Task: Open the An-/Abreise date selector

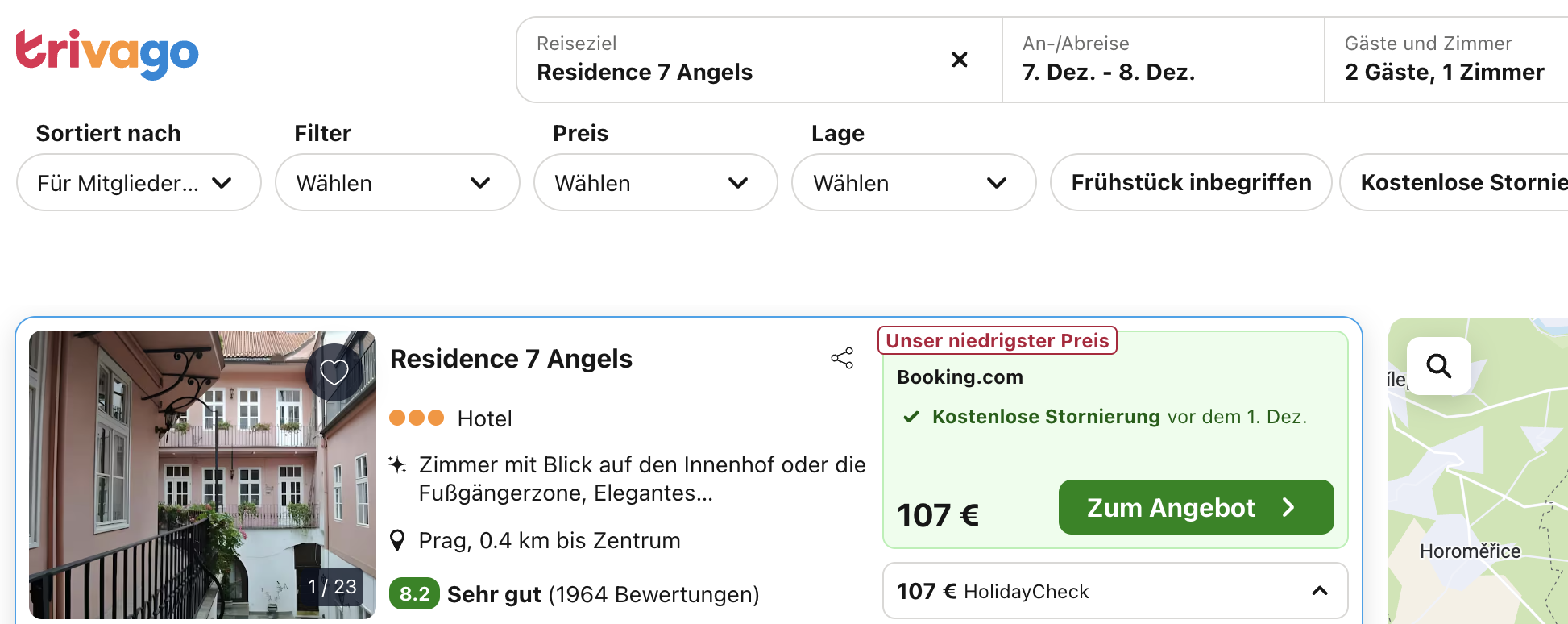Action: point(1161,60)
